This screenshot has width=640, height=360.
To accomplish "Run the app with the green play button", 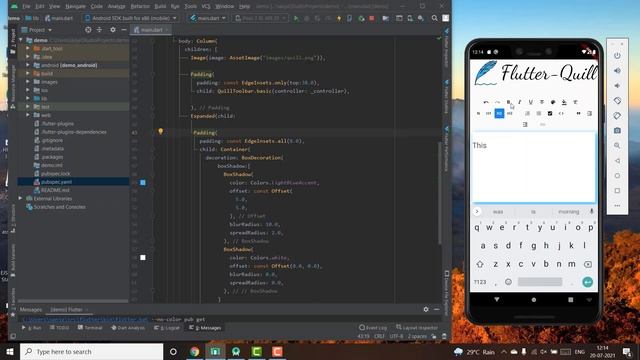I will (x=296, y=18).
